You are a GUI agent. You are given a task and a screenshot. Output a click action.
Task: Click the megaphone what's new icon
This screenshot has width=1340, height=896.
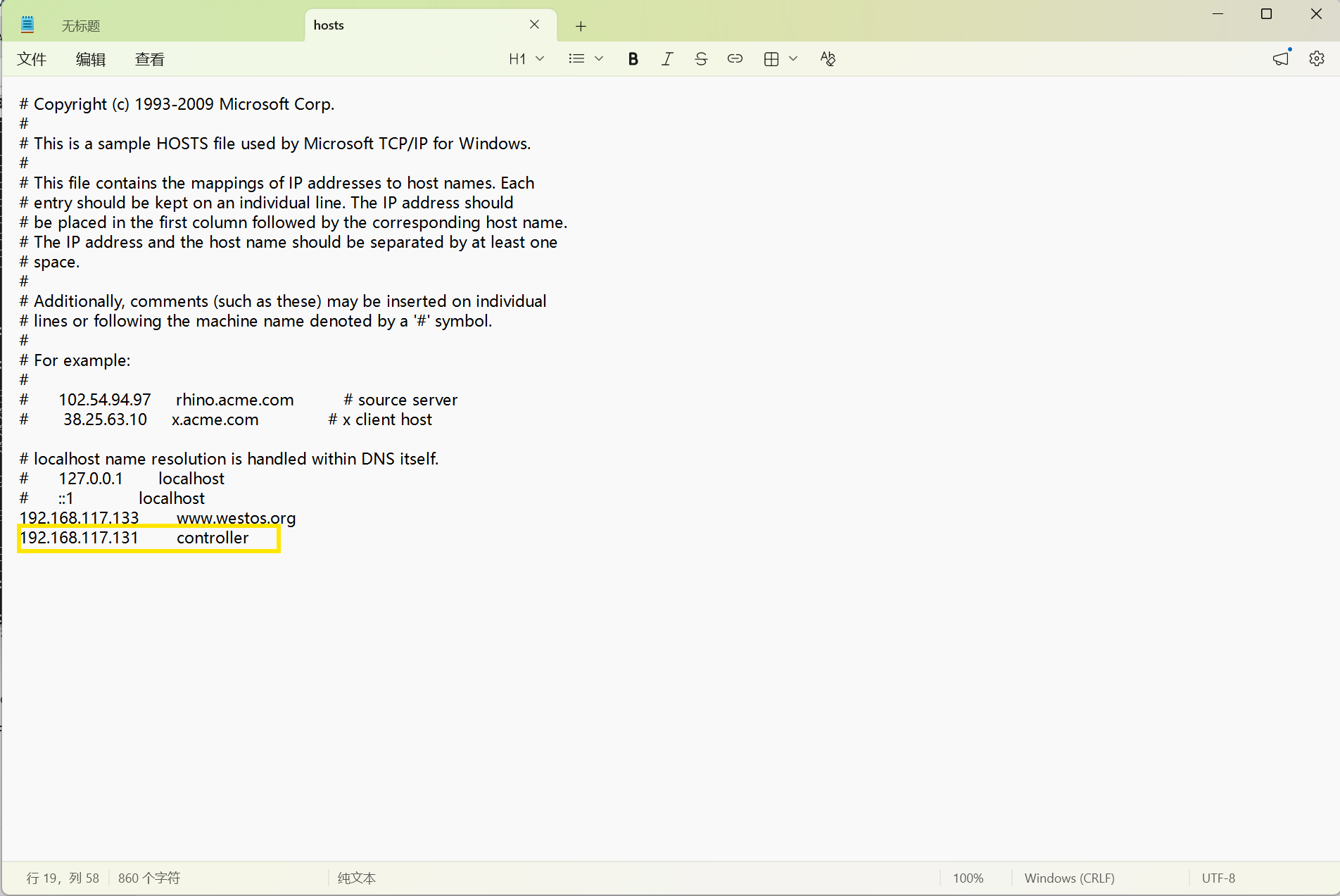point(1282,58)
